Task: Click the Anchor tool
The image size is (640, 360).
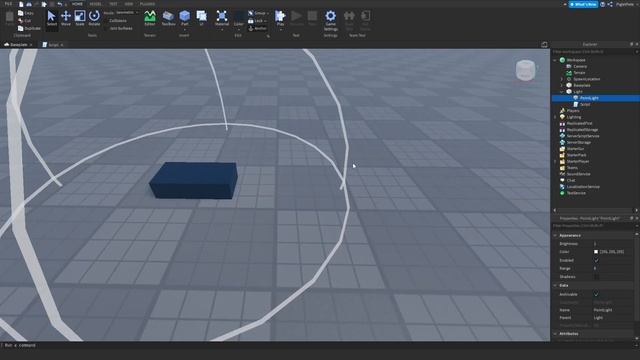Action: (257, 28)
